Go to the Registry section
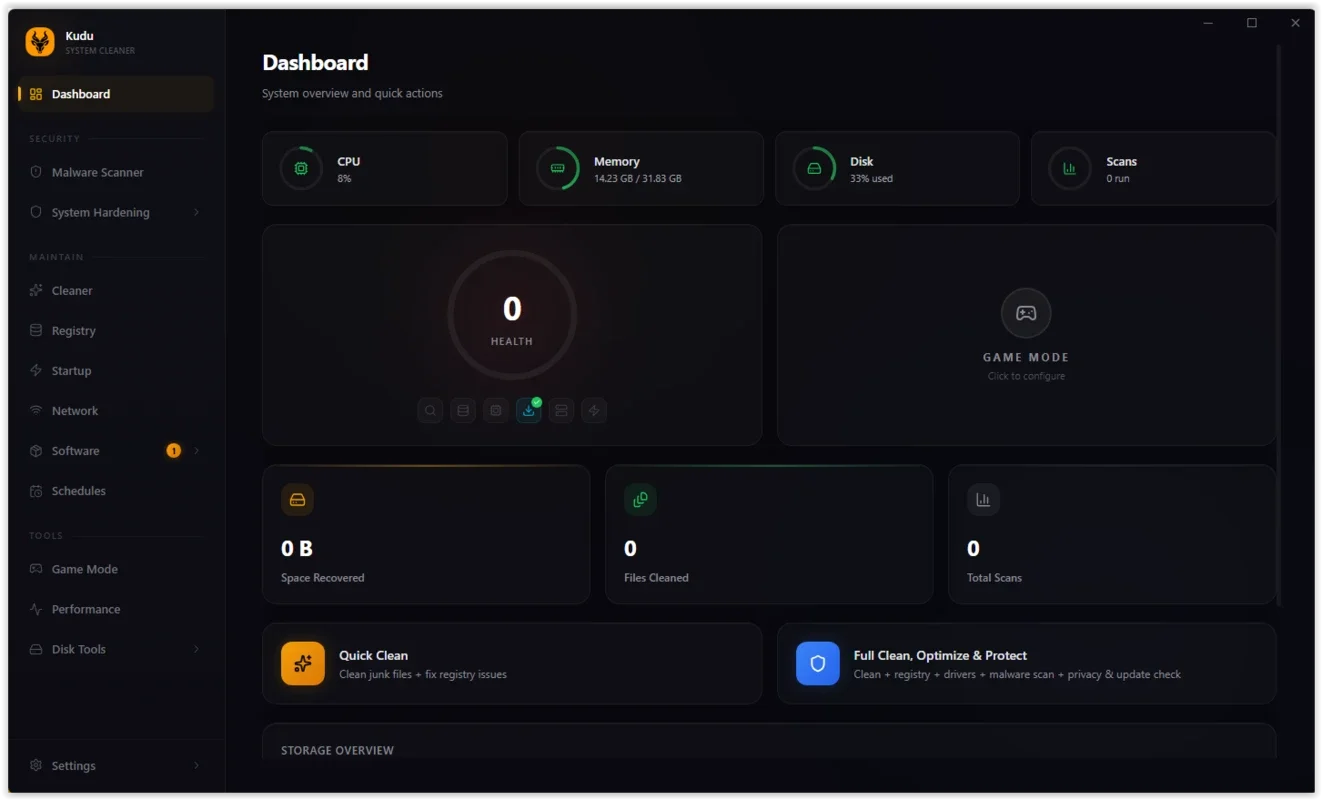Screen dimensions: 1322x800 73,331
